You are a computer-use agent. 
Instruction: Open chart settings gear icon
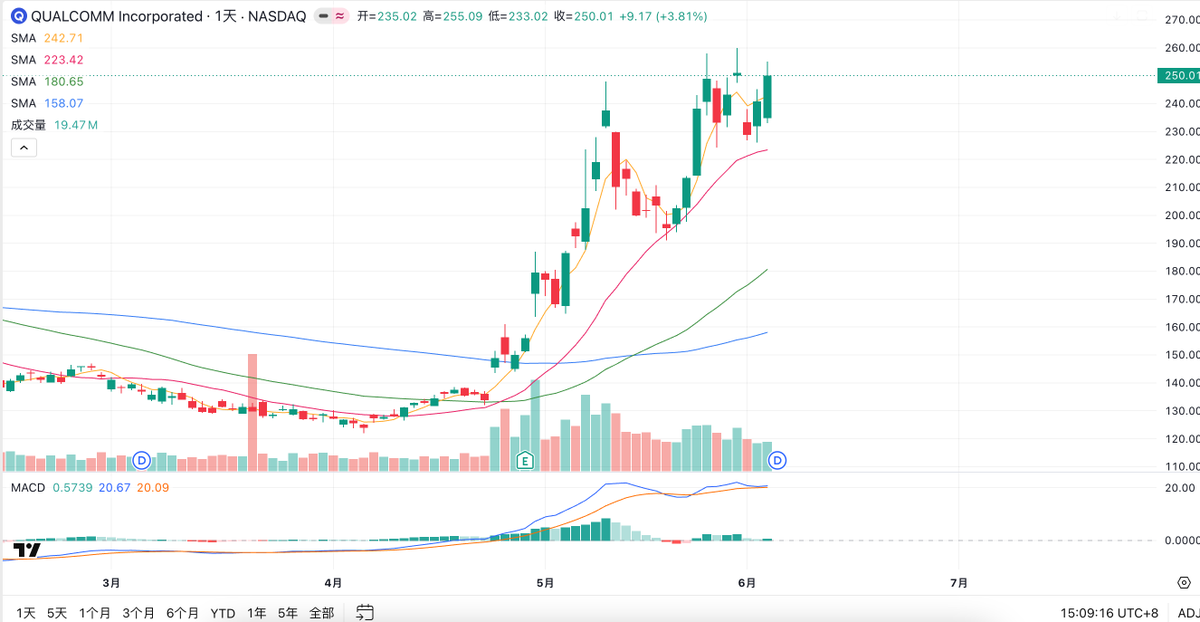(x=1183, y=581)
